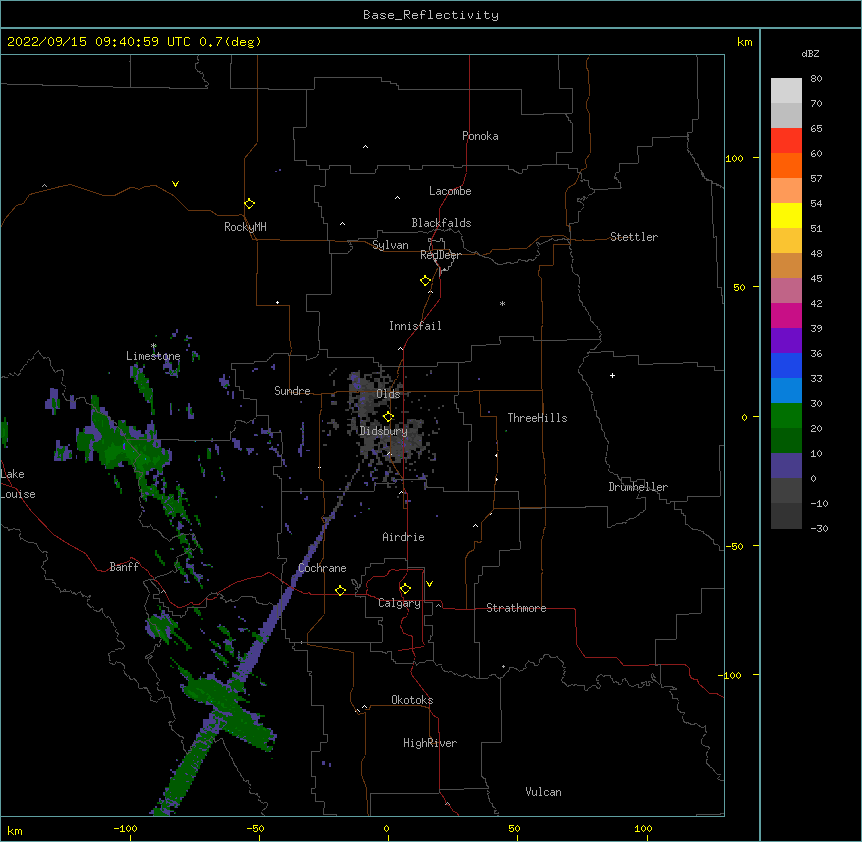Click the light gray 80 dBZ swatch
This screenshot has height=842, width=862.
tap(786, 91)
